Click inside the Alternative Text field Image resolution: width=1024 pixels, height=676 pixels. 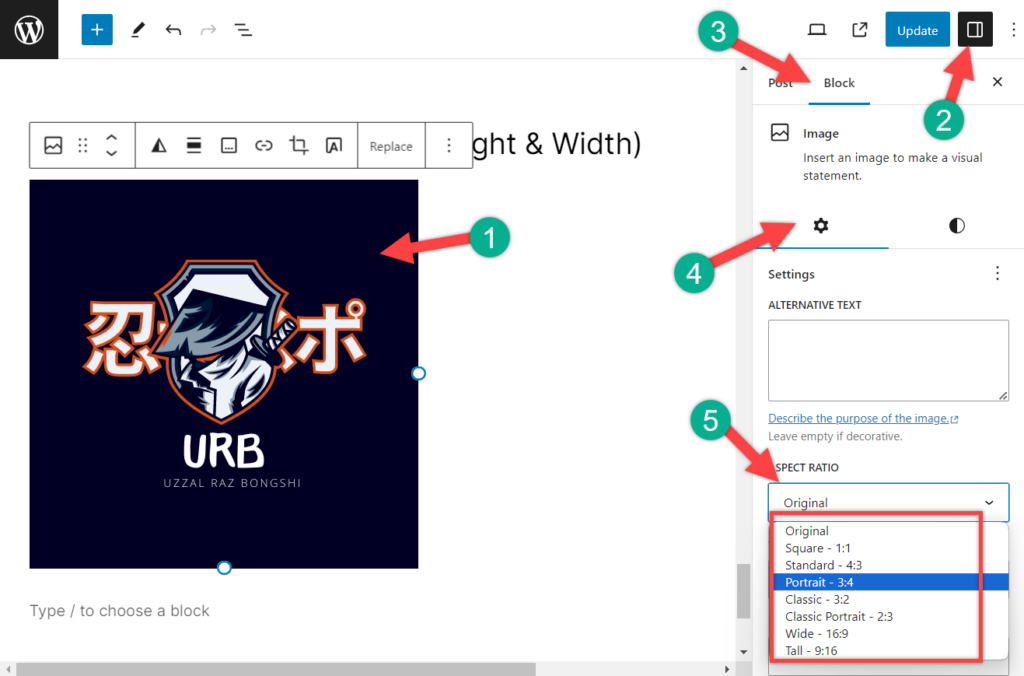tap(888, 360)
